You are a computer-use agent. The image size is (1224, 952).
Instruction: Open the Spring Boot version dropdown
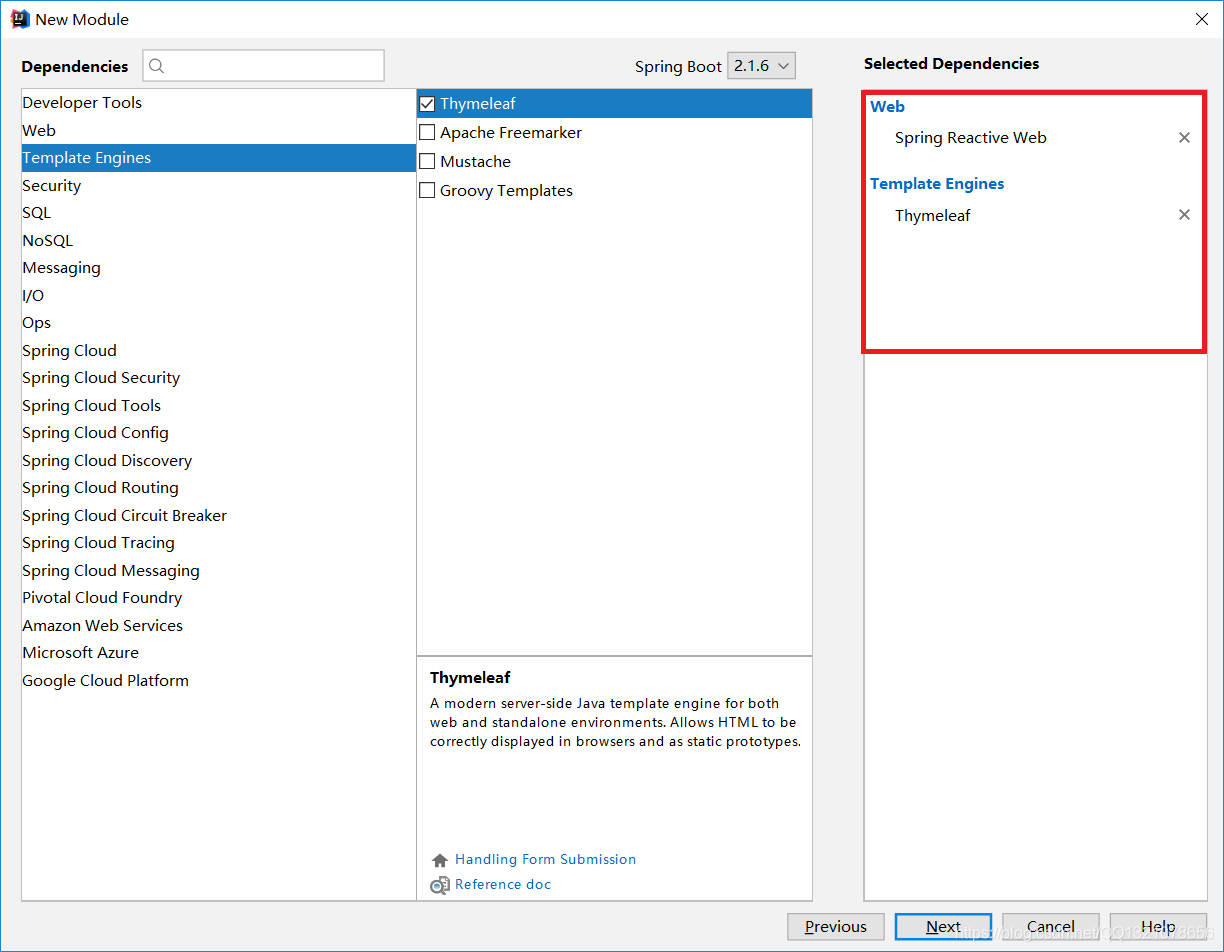click(x=761, y=66)
